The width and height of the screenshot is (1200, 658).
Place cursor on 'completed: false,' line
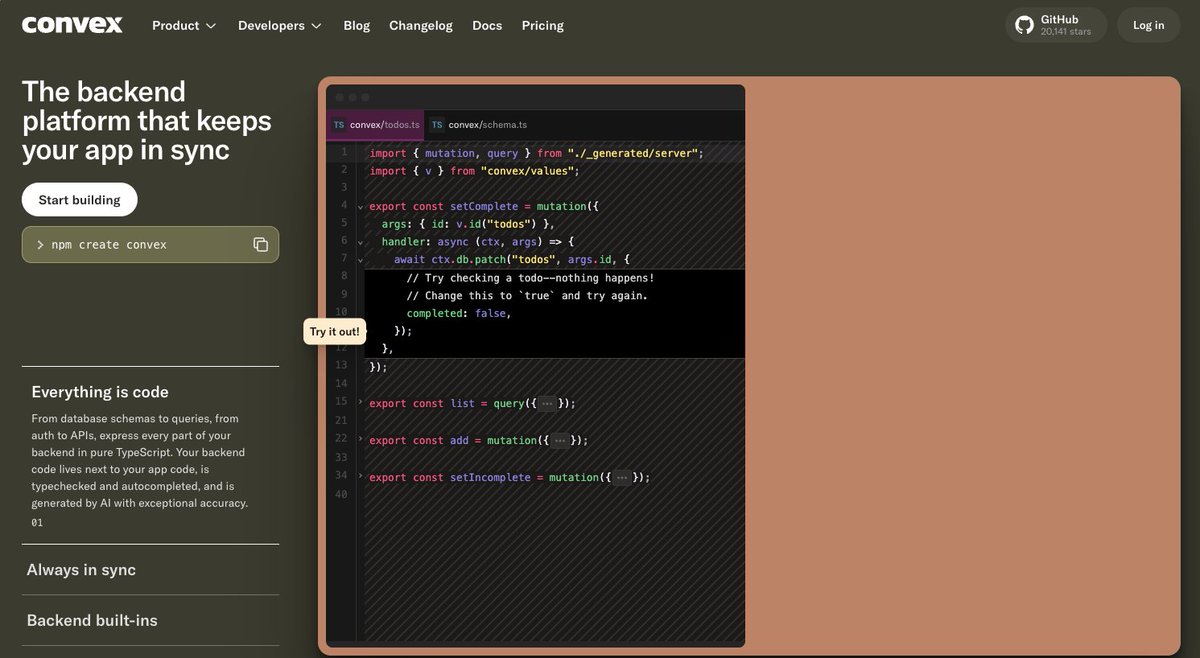point(459,313)
